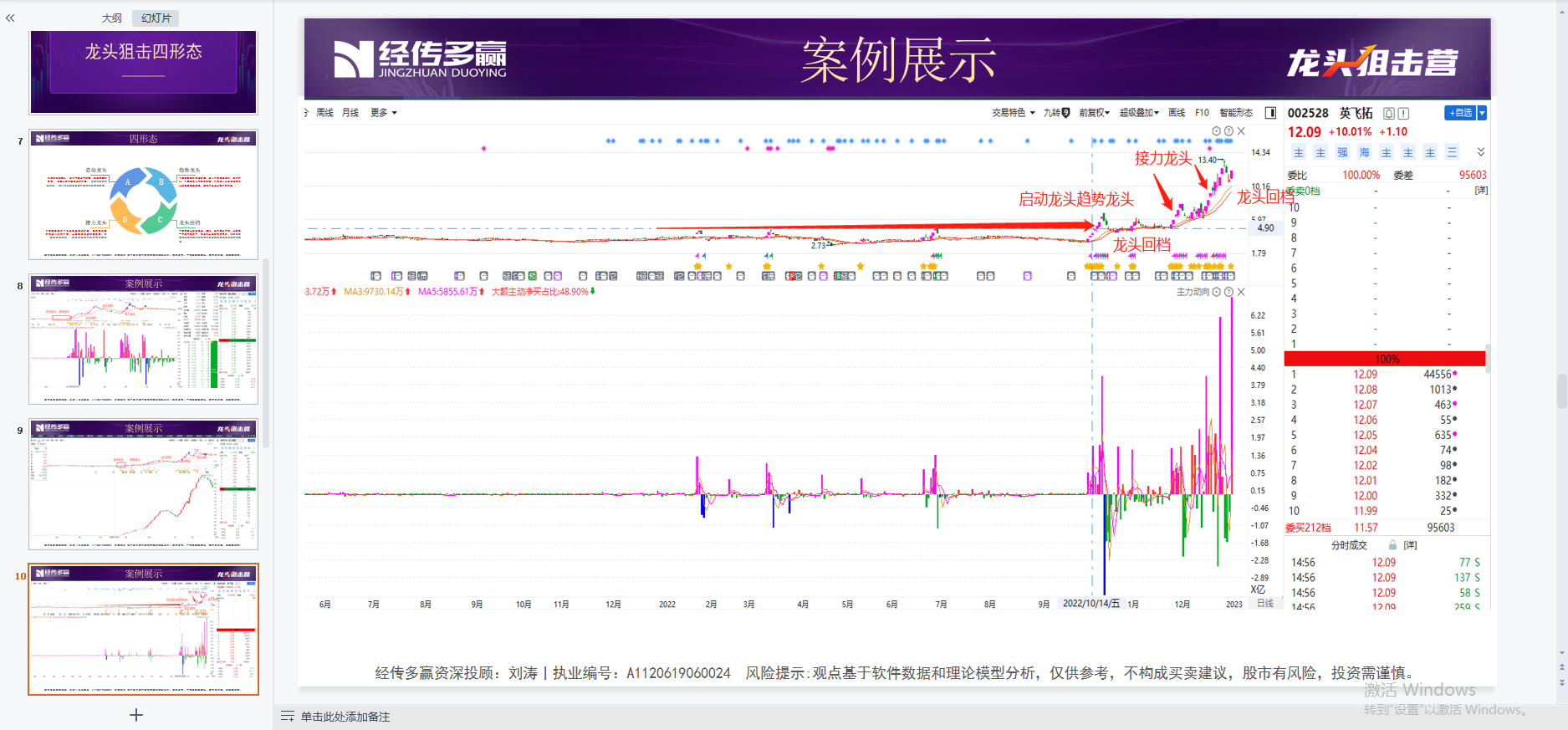Screen dimensions: 1568x730
Task: Click the next slide double-arrow button
Action: [x=1561, y=682]
